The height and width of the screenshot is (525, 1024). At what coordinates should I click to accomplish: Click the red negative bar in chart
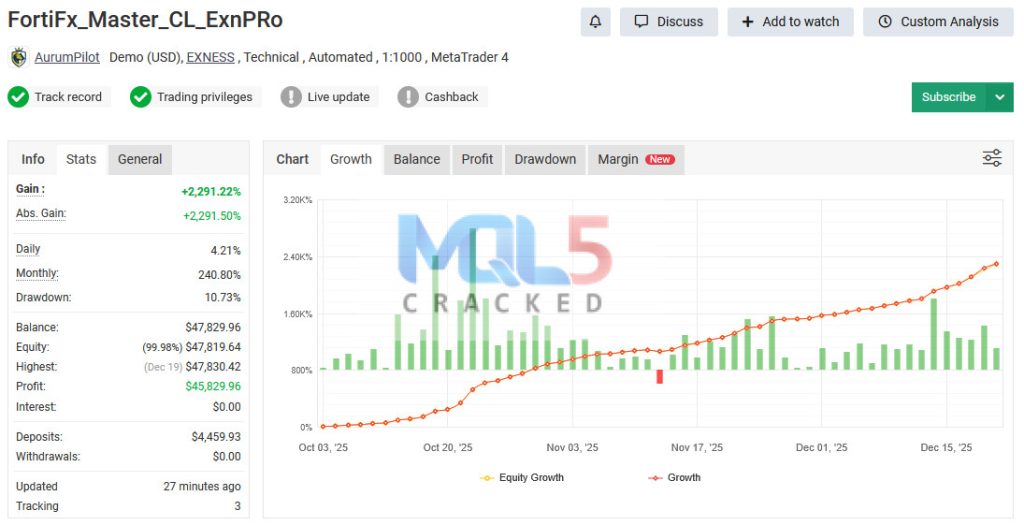click(660, 377)
